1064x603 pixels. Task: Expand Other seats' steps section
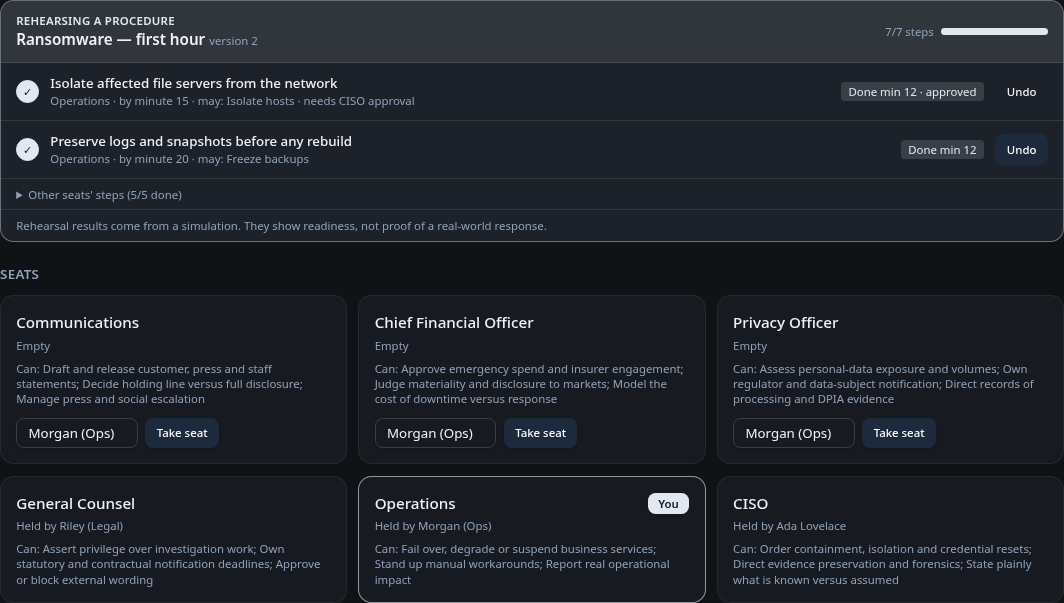[99, 195]
